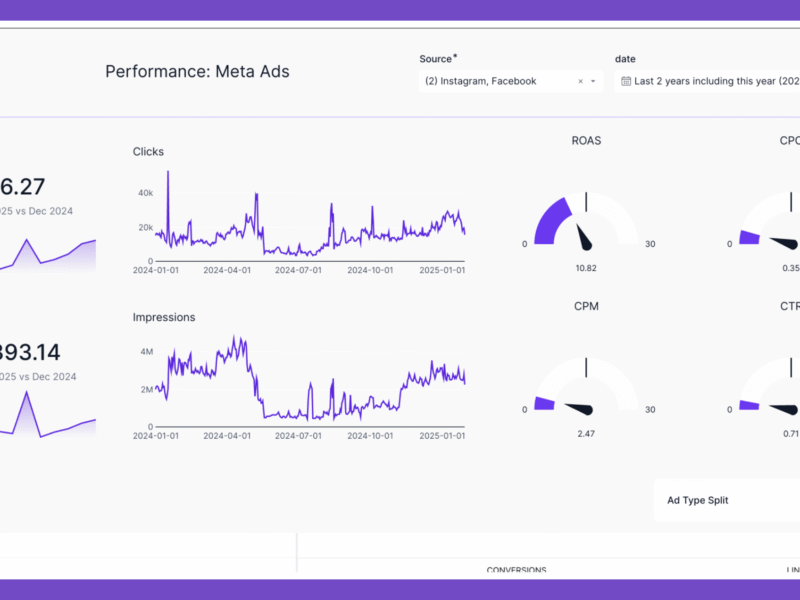Expand the Source dropdown arrow
Image resolution: width=800 pixels, height=600 pixels.
click(x=593, y=81)
